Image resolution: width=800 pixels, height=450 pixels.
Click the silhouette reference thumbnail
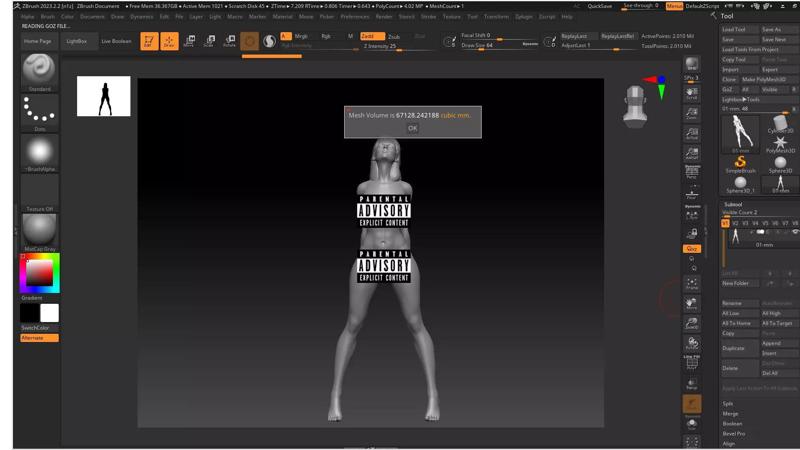click(x=104, y=96)
